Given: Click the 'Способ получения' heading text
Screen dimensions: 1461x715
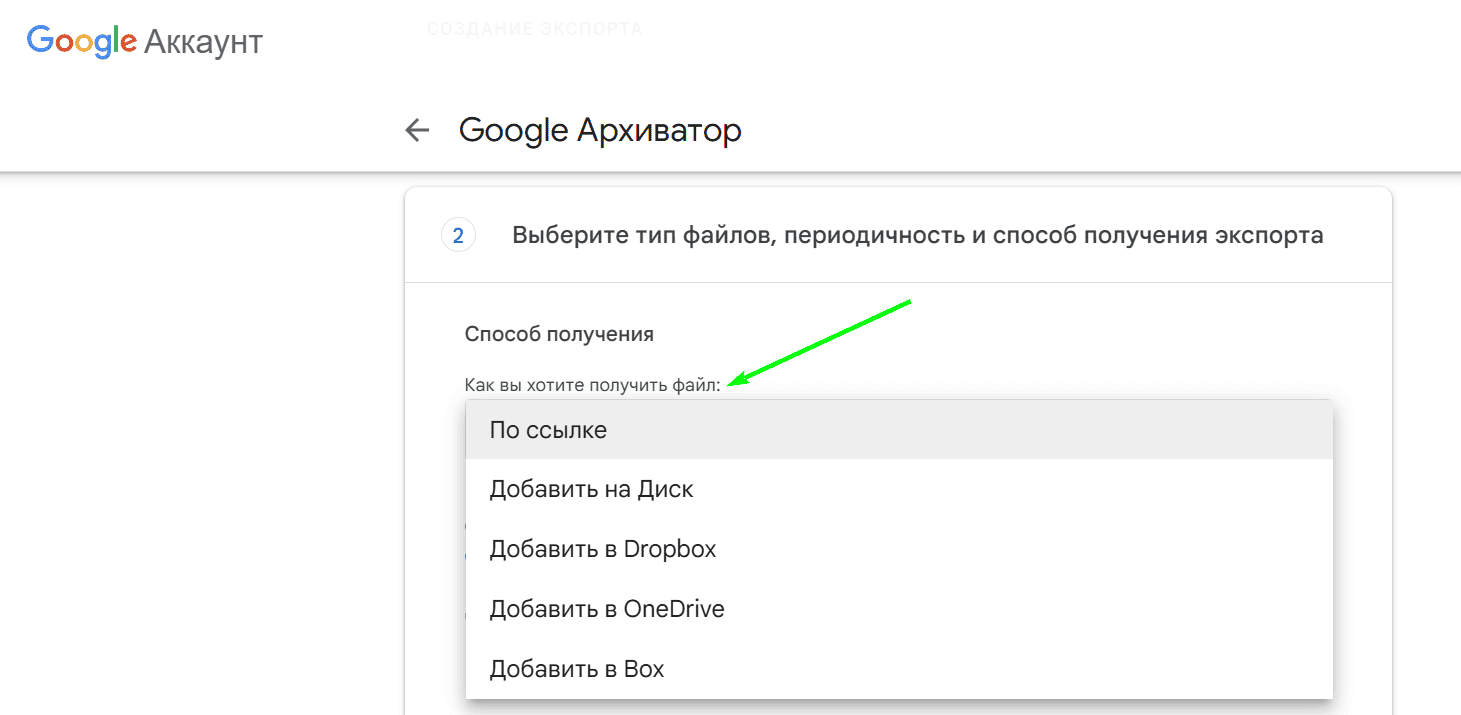Looking at the screenshot, I should pos(559,334).
